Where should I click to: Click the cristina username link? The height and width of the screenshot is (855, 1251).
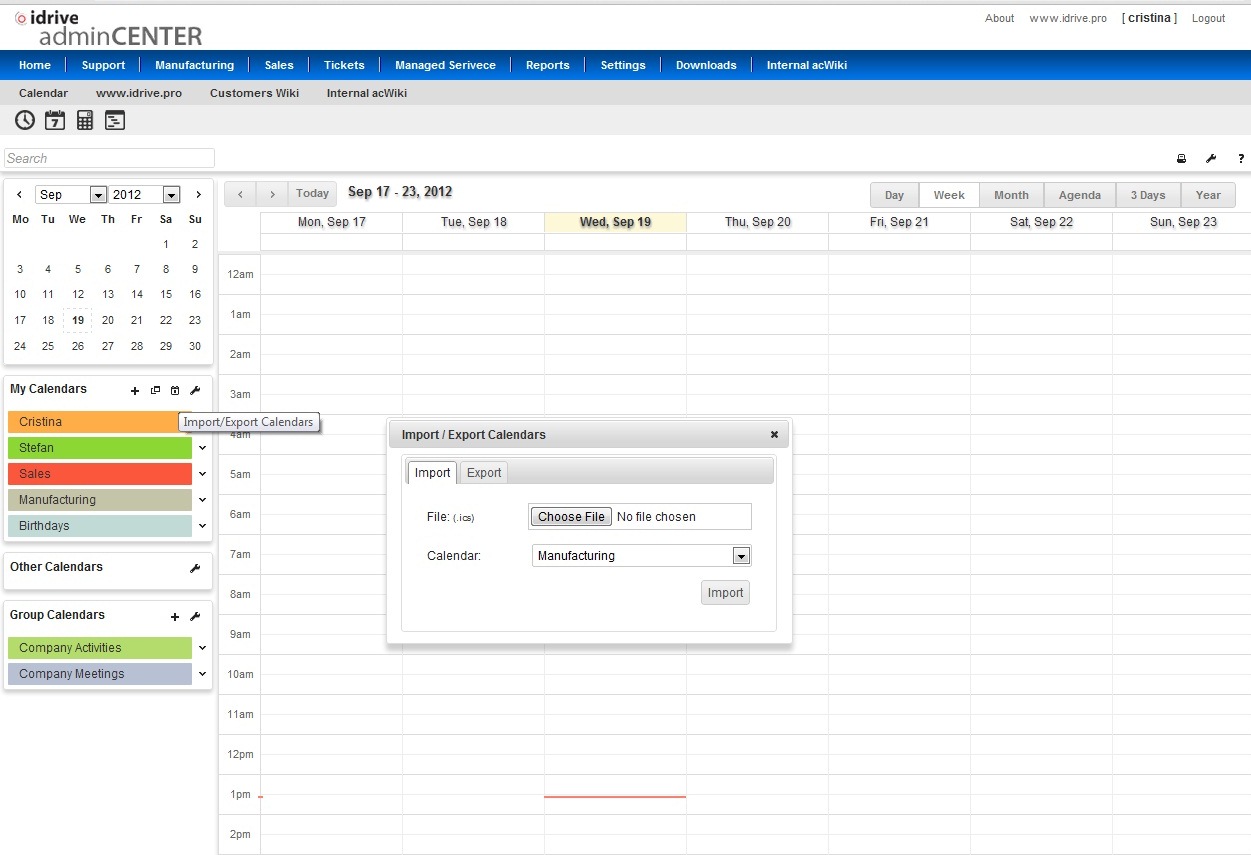point(1149,18)
